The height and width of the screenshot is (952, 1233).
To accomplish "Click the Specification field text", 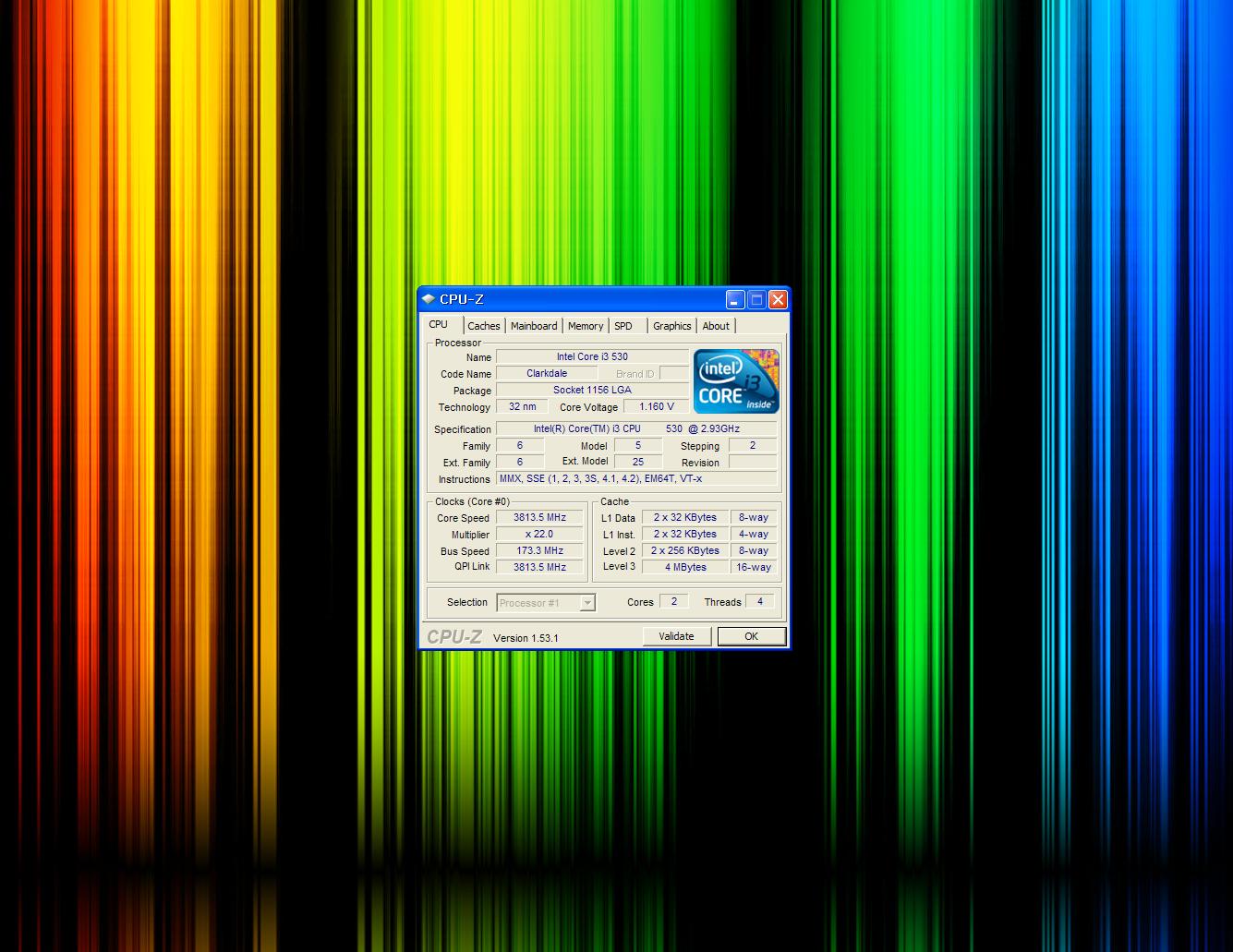I will [636, 428].
